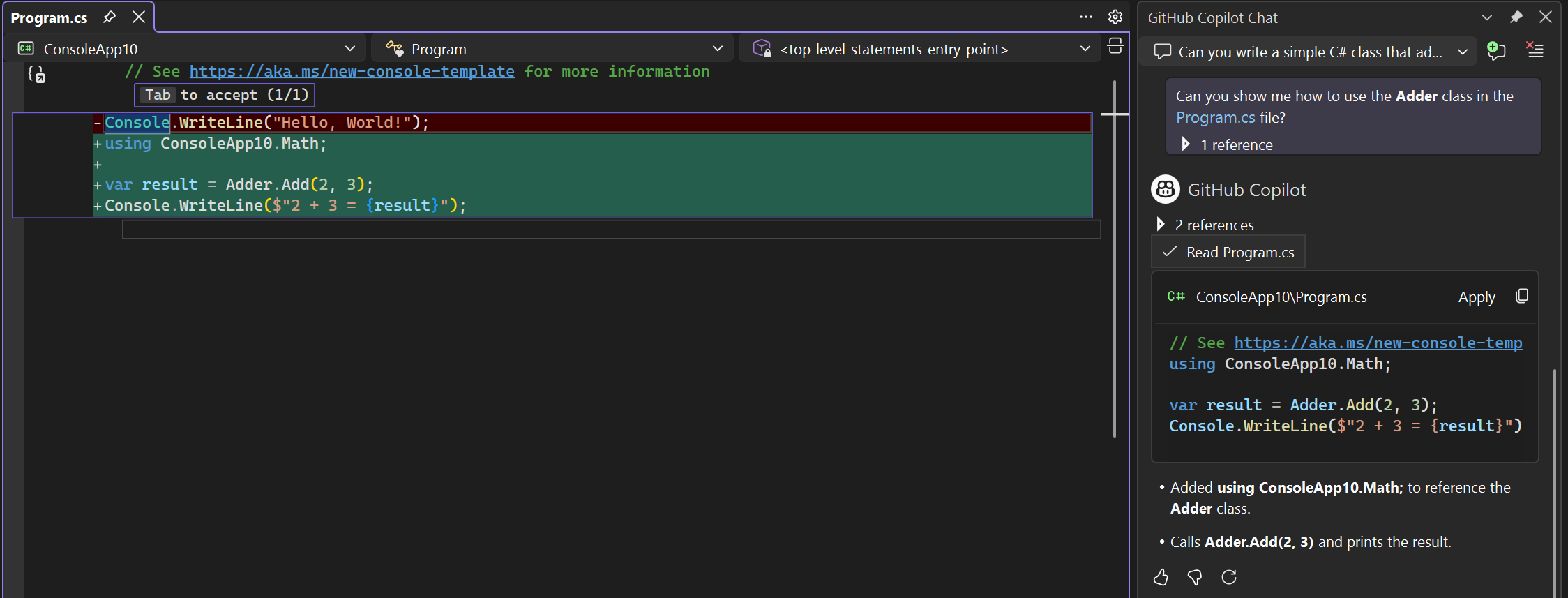Expand the 2 references section
The image size is (1568, 598).
click(x=1161, y=225)
